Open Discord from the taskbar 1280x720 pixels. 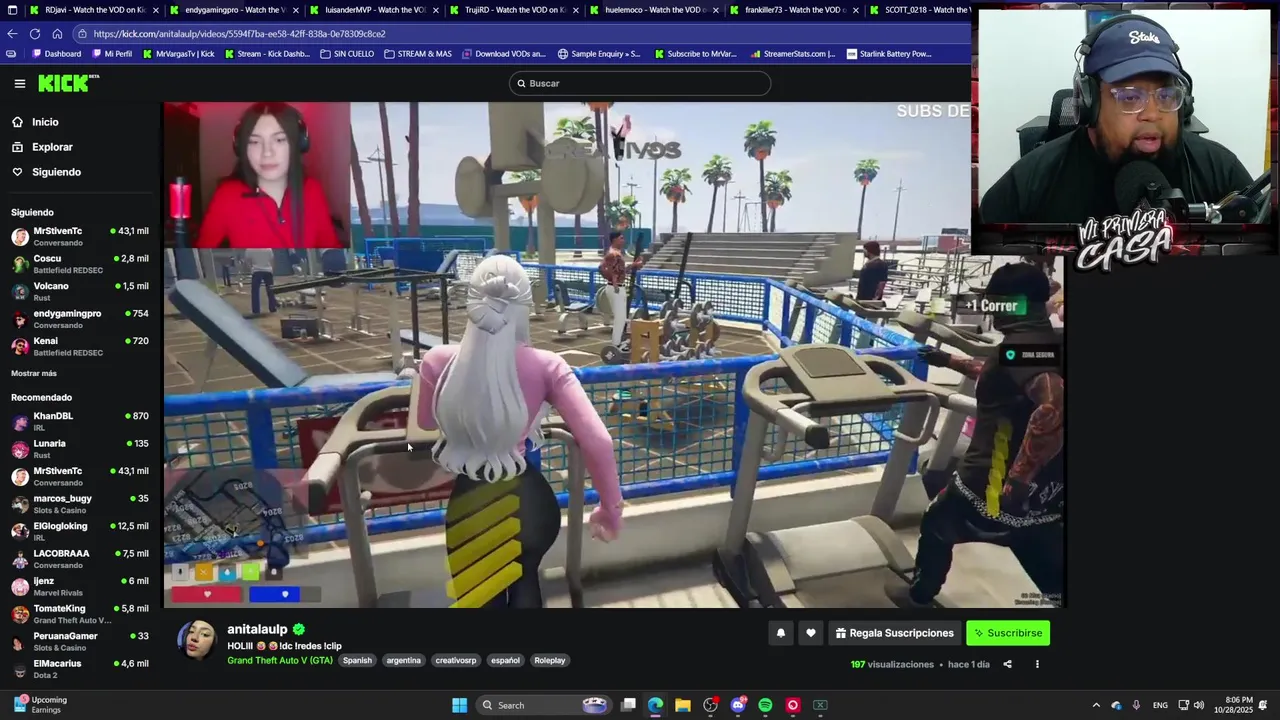pos(738,705)
